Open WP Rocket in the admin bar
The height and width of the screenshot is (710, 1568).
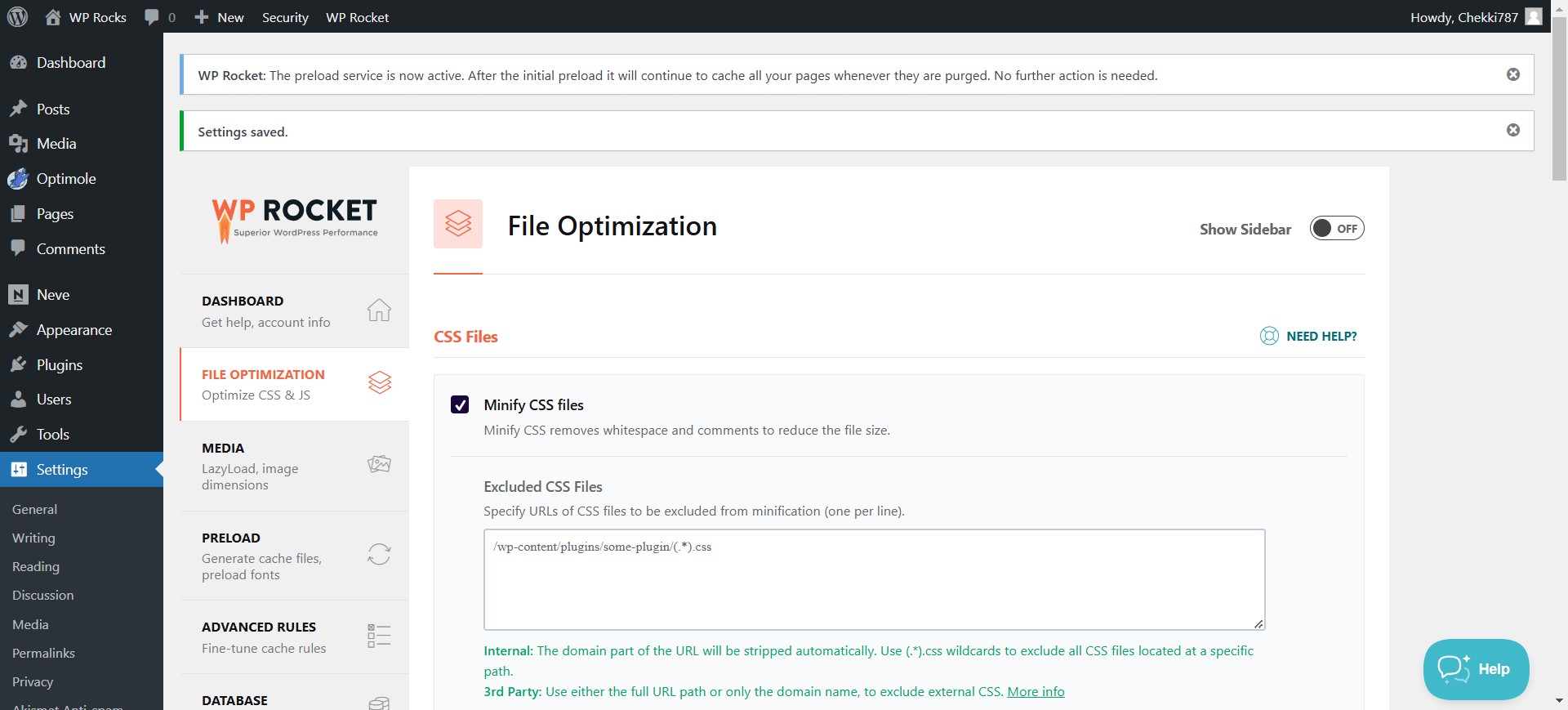[357, 17]
